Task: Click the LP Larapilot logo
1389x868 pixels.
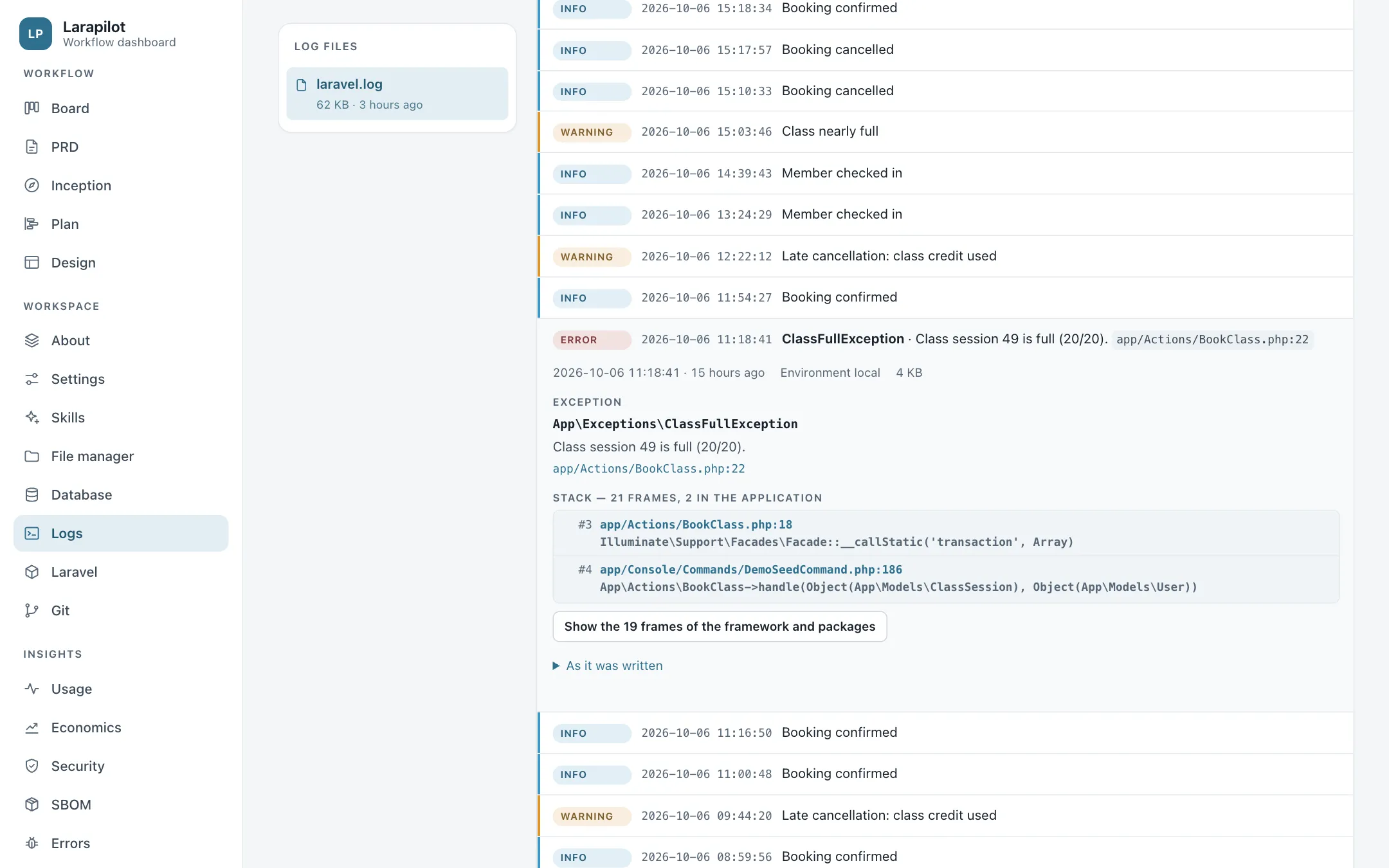Action: 35,33
